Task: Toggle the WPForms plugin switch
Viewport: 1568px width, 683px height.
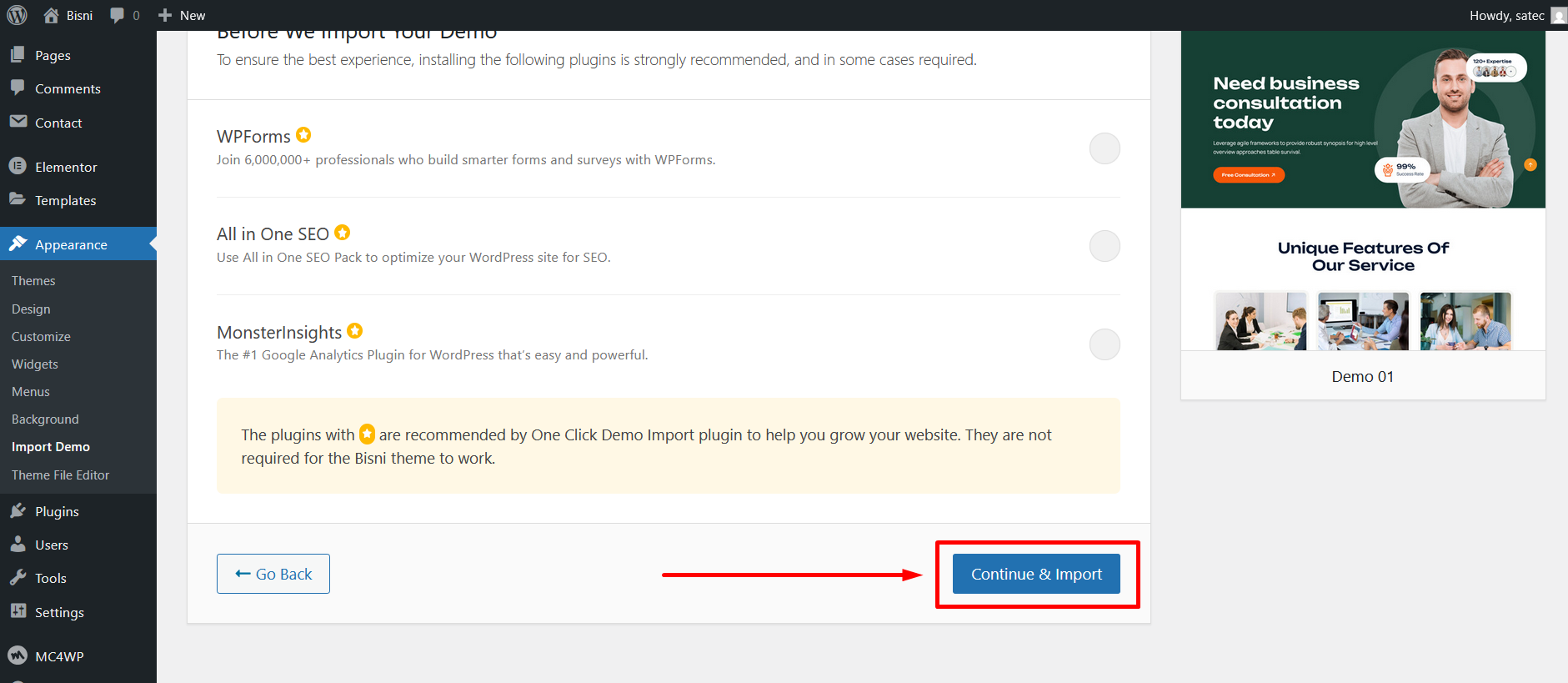Action: tap(1105, 148)
